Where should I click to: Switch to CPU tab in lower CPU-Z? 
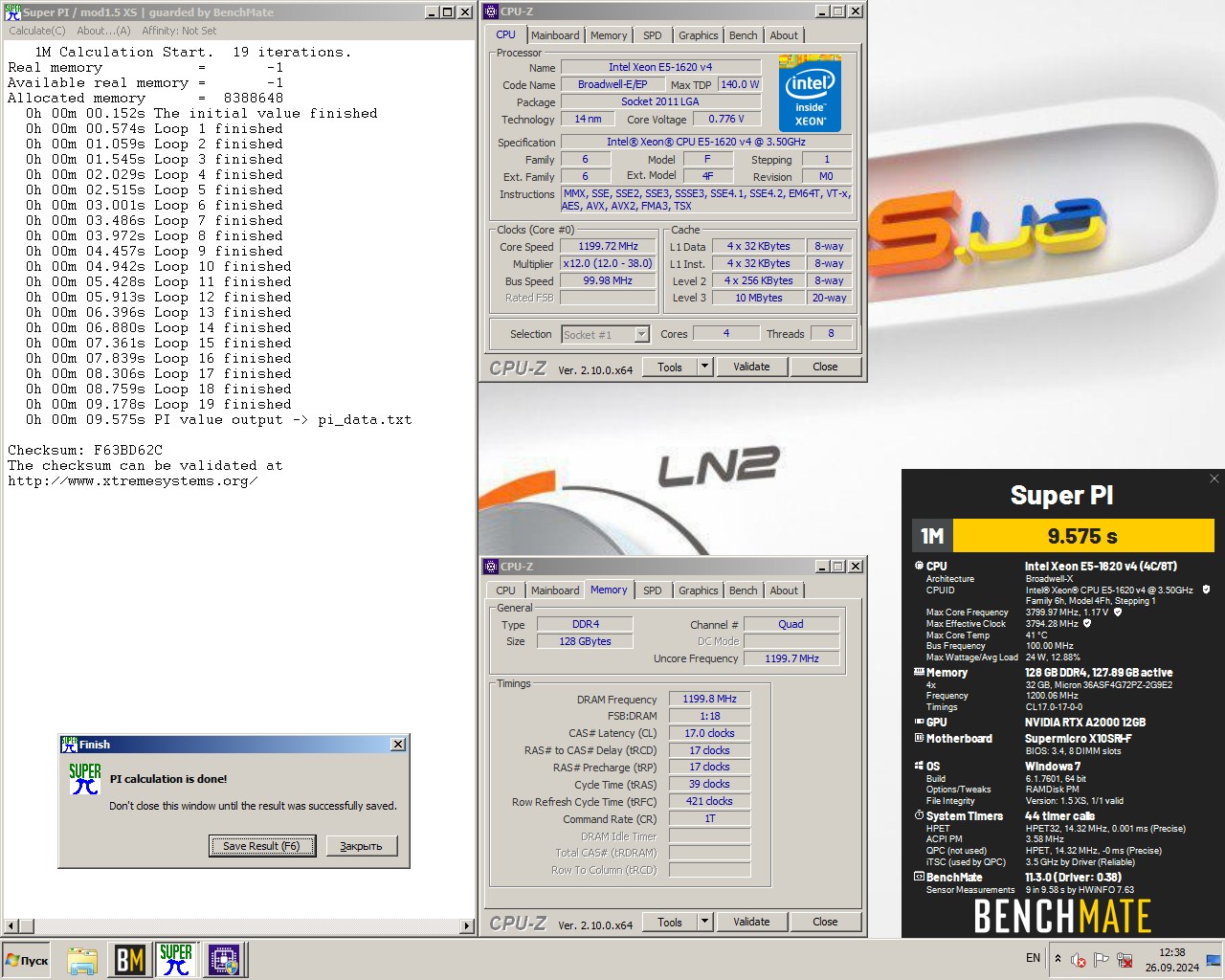click(x=506, y=590)
